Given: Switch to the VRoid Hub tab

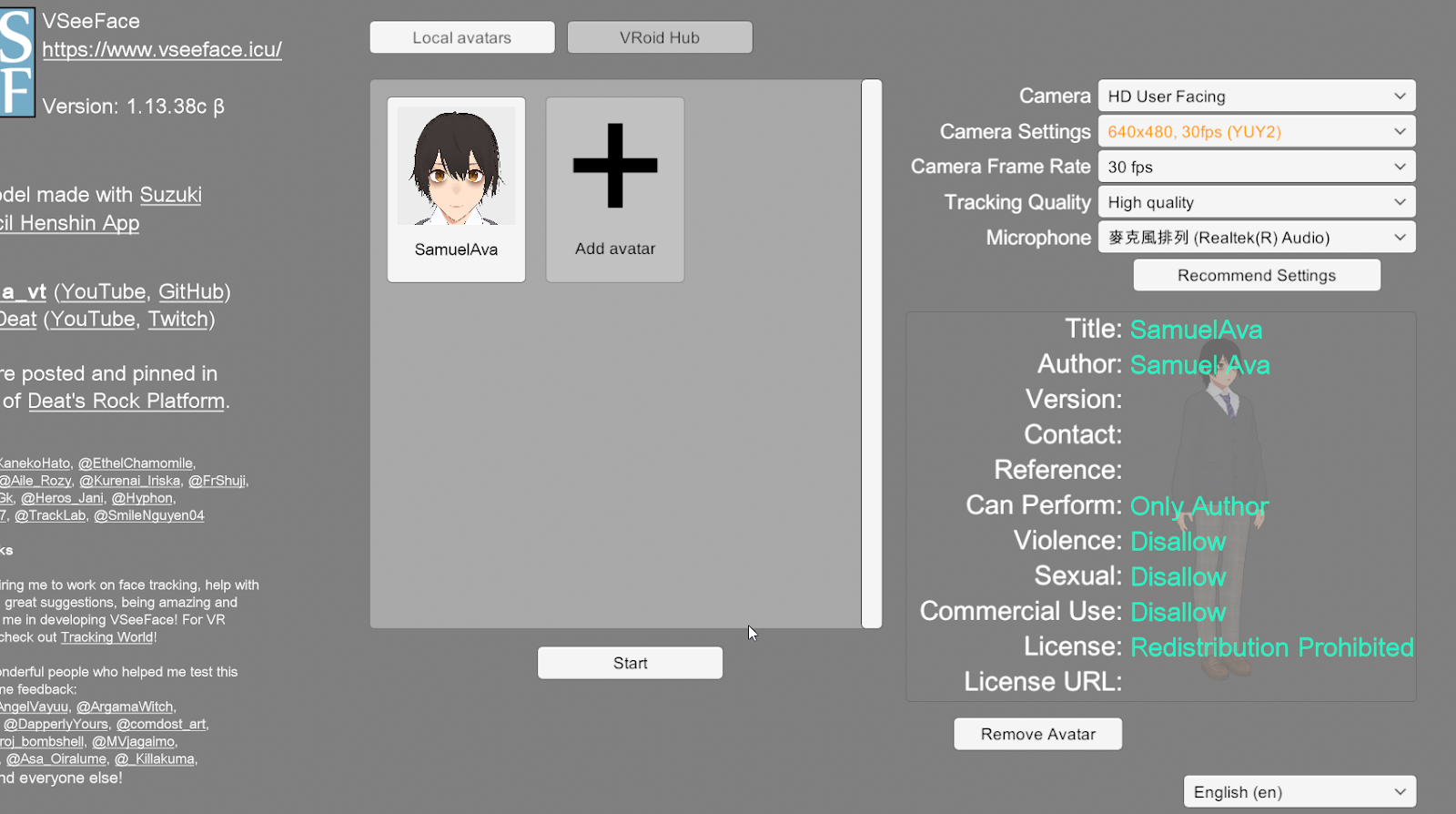Looking at the screenshot, I should coord(660,37).
